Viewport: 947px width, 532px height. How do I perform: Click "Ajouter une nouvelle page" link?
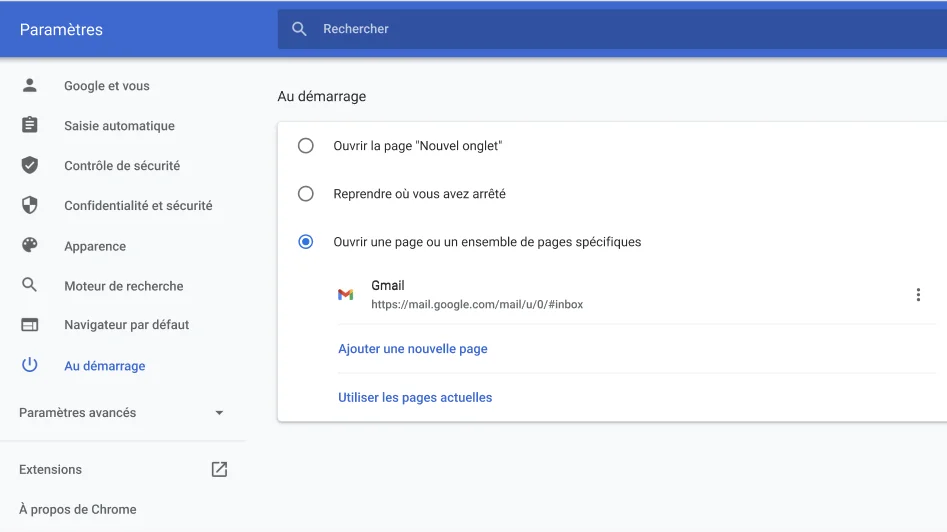click(x=413, y=349)
